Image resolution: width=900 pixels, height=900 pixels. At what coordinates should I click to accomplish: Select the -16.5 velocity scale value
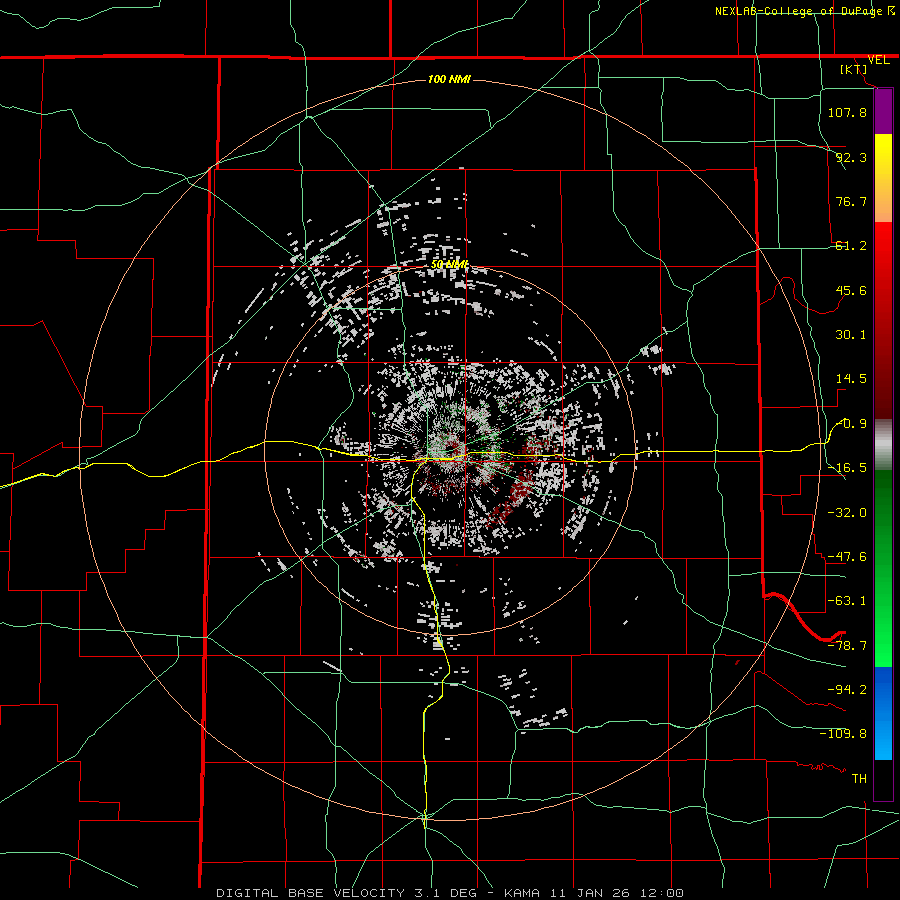[847, 468]
